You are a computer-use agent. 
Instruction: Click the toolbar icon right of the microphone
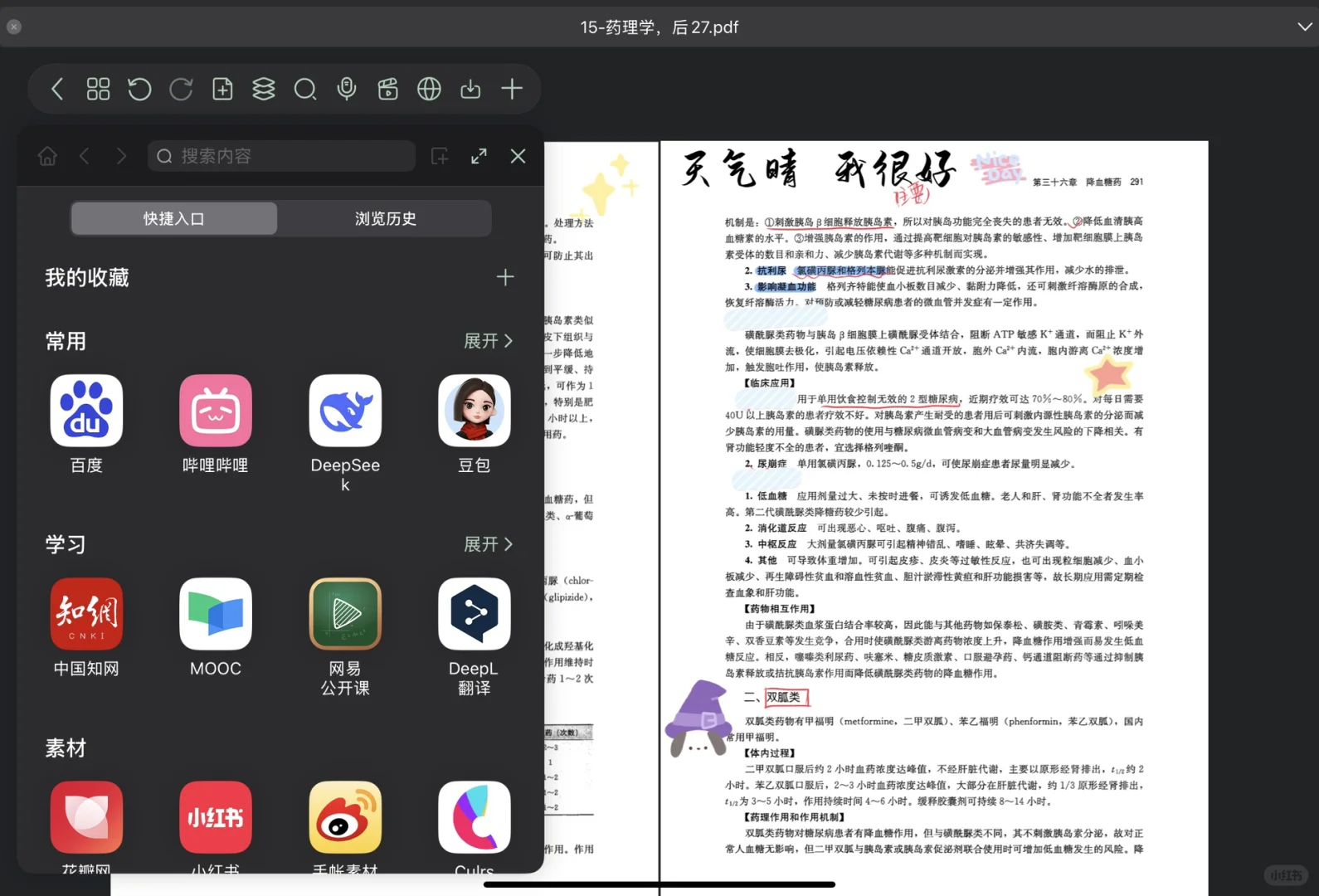coord(387,89)
